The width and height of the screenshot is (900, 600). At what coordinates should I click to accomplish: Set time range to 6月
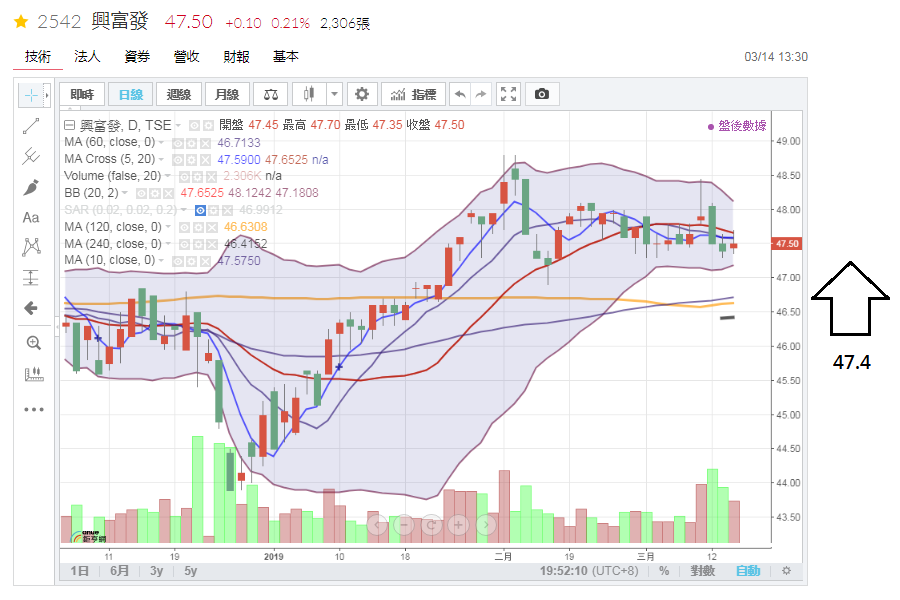[x=120, y=571]
